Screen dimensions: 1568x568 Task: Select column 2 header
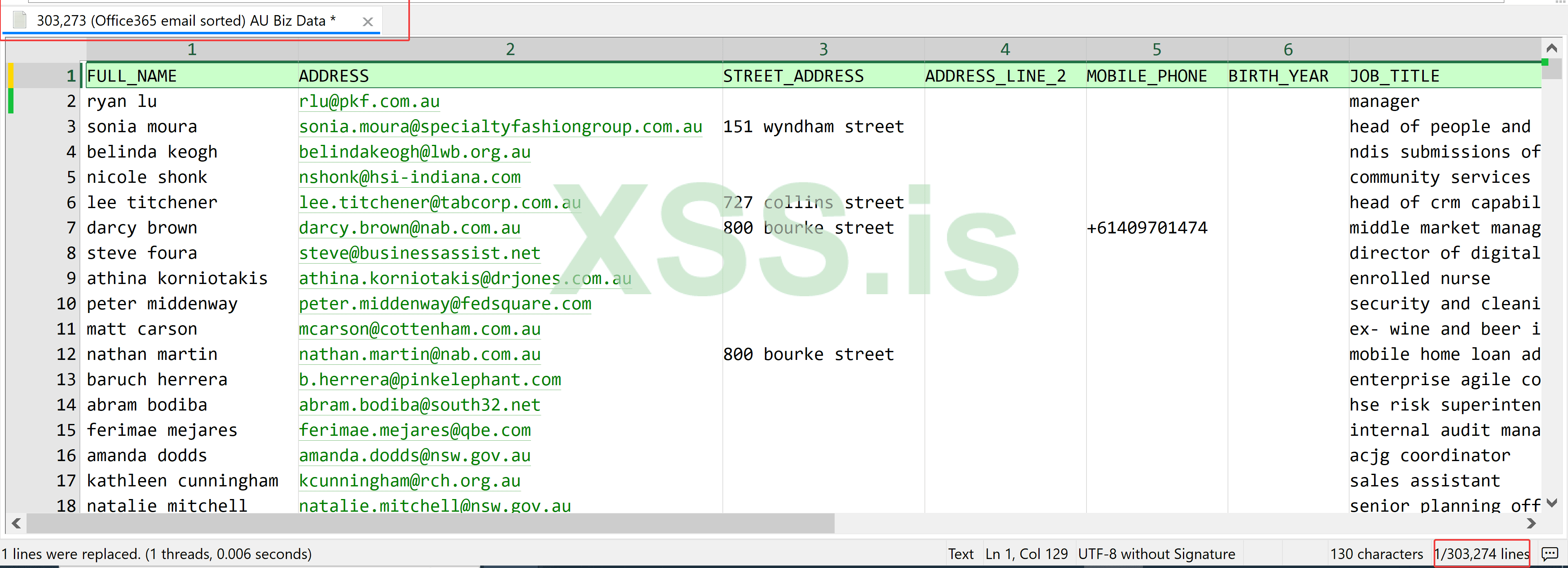point(510,49)
